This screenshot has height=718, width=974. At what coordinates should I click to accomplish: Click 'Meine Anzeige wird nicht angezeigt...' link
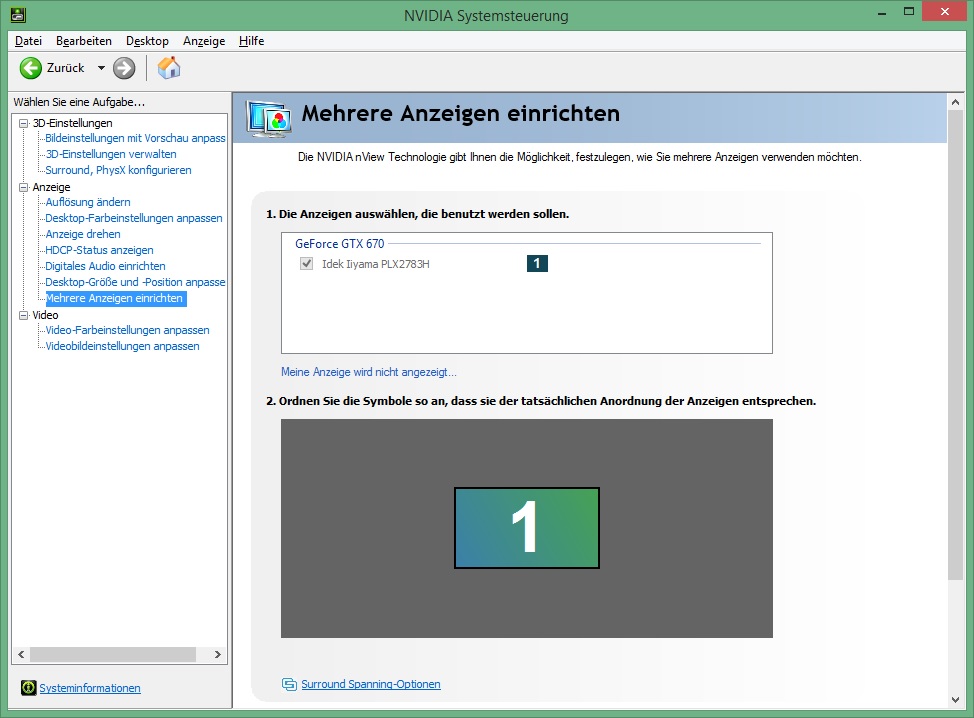click(369, 372)
